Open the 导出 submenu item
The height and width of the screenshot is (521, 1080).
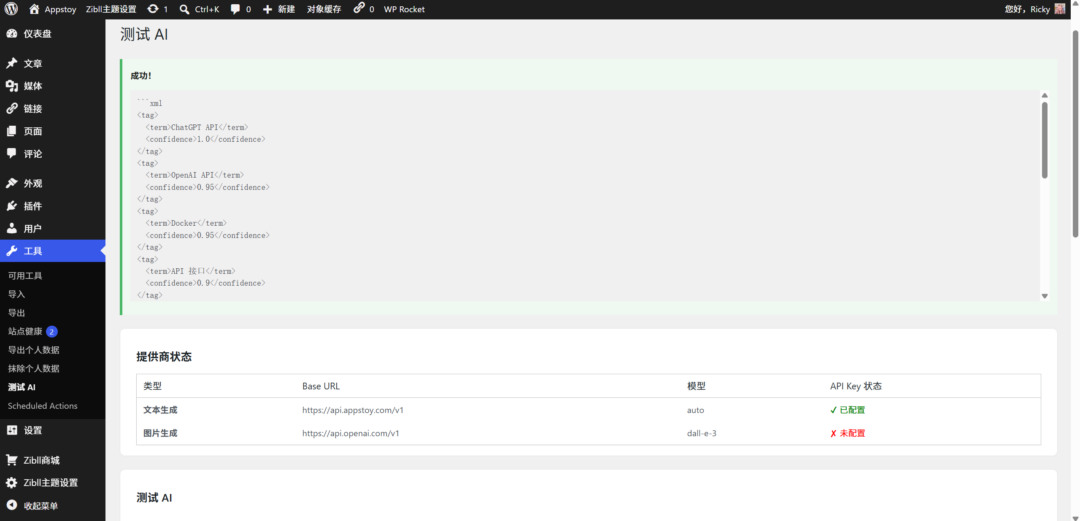(17, 313)
